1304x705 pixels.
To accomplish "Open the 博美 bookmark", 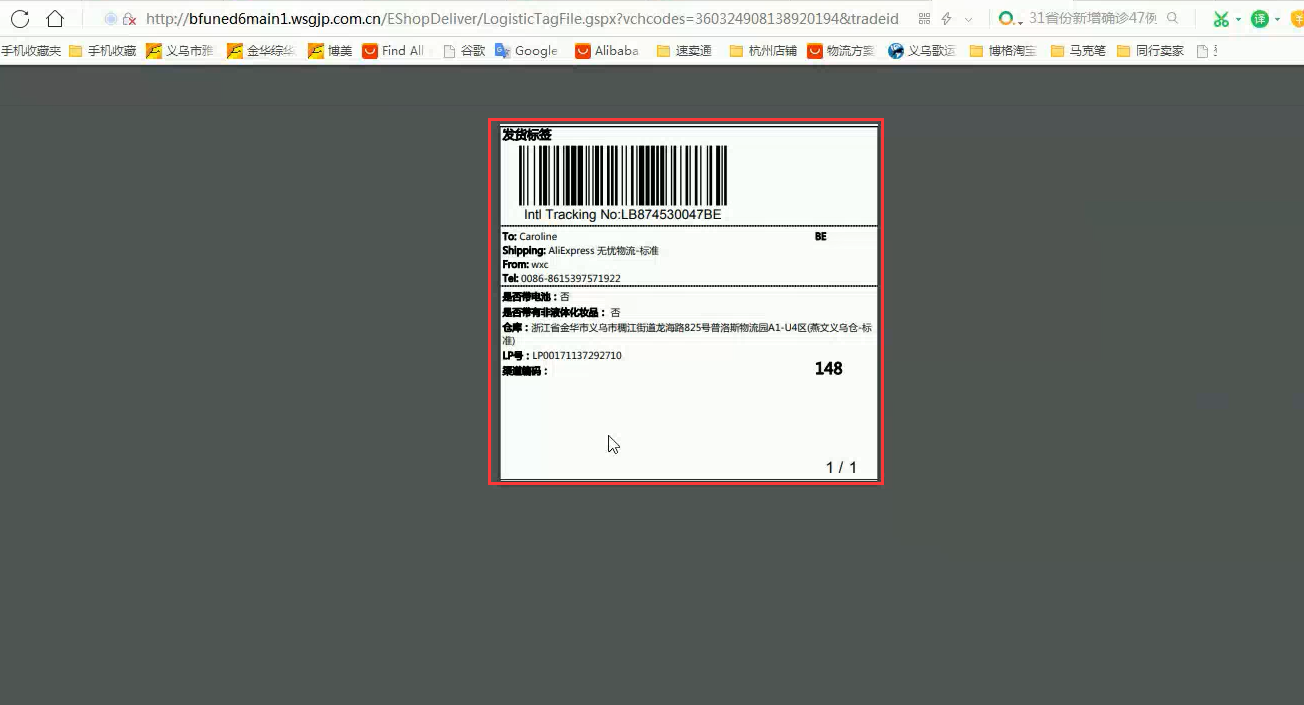I will [330, 51].
